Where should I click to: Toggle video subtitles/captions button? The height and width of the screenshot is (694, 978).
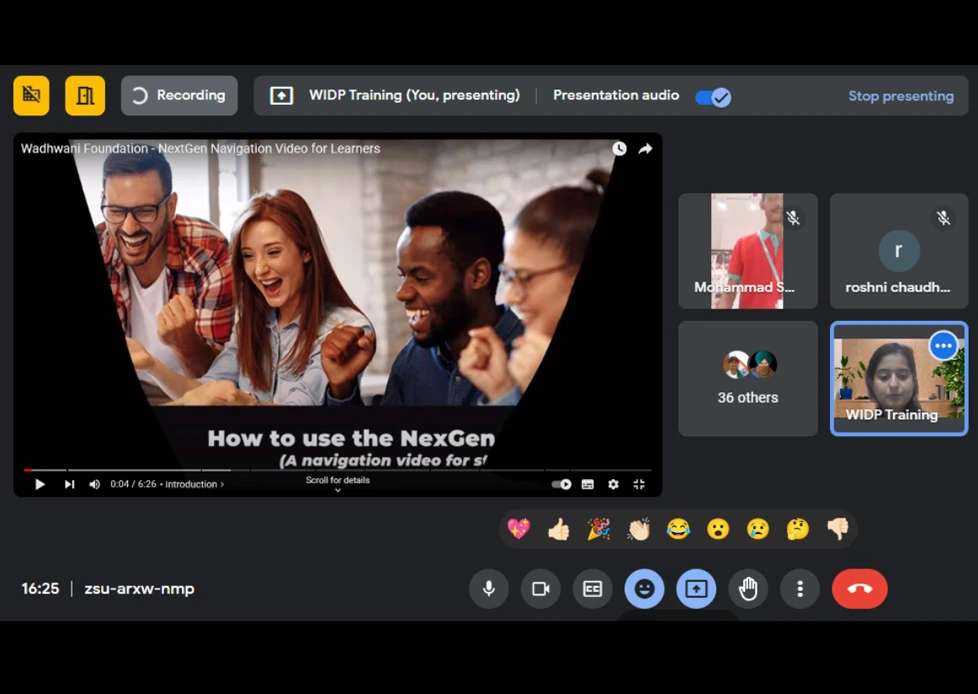coord(588,484)
